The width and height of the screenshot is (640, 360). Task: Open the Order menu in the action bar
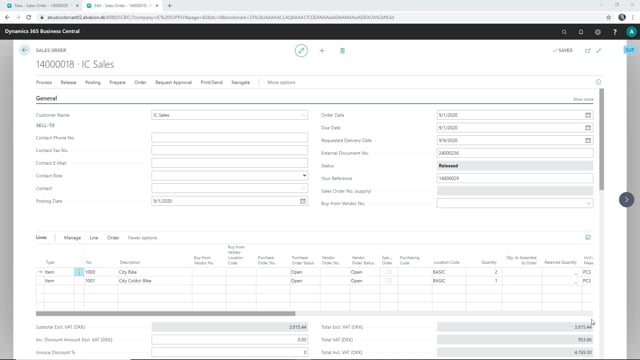point(140,82)
